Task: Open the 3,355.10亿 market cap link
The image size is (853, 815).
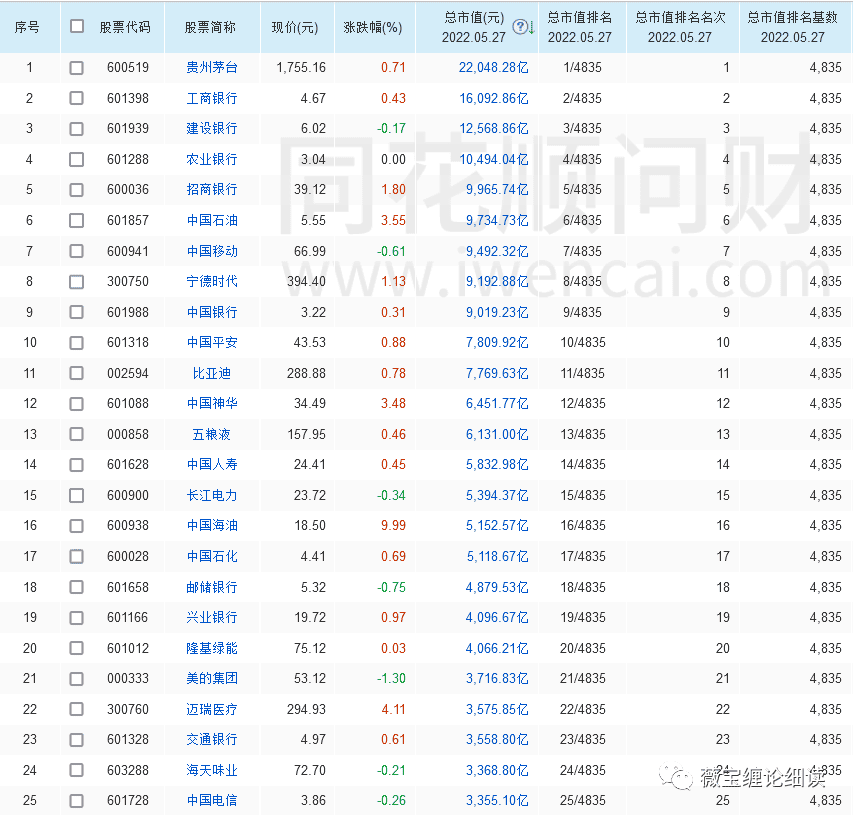Action: (497, 800)
